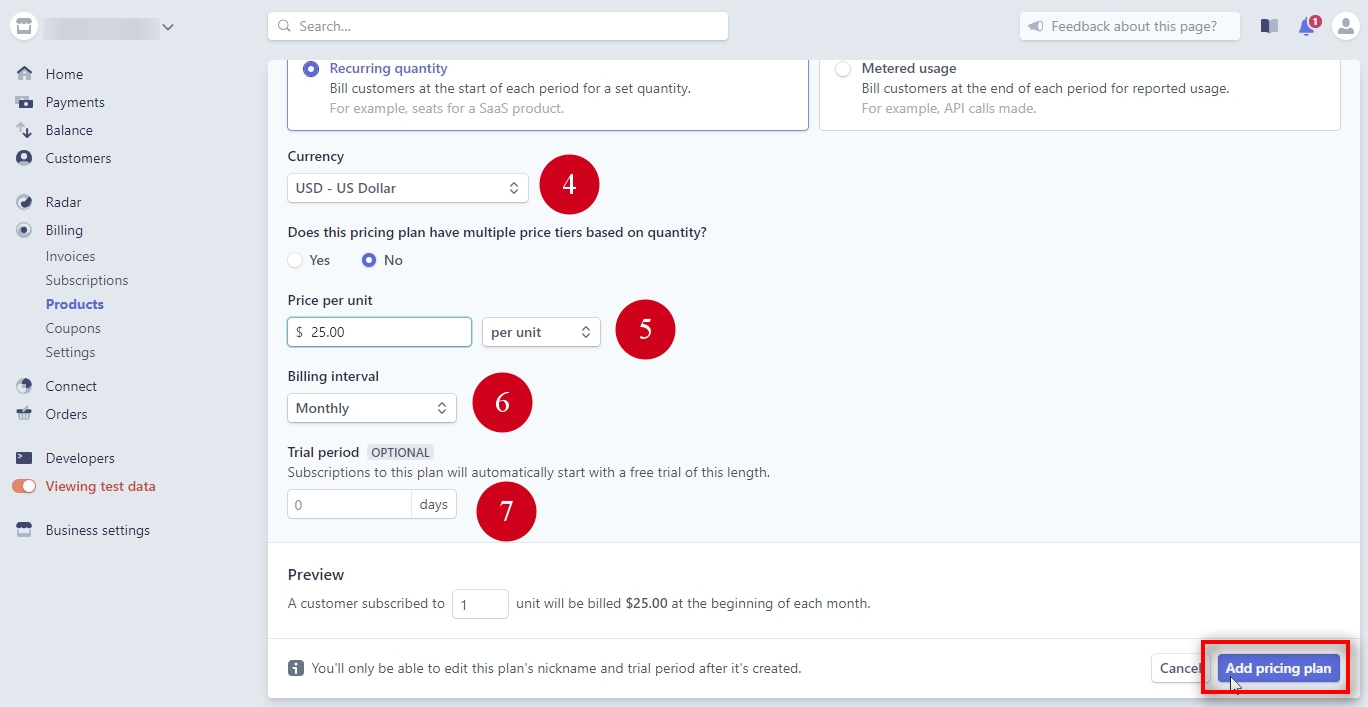Screen dimensions: 1368x707
Task: Change the per unit pricing dropdown
Action: tap(541, 331)
